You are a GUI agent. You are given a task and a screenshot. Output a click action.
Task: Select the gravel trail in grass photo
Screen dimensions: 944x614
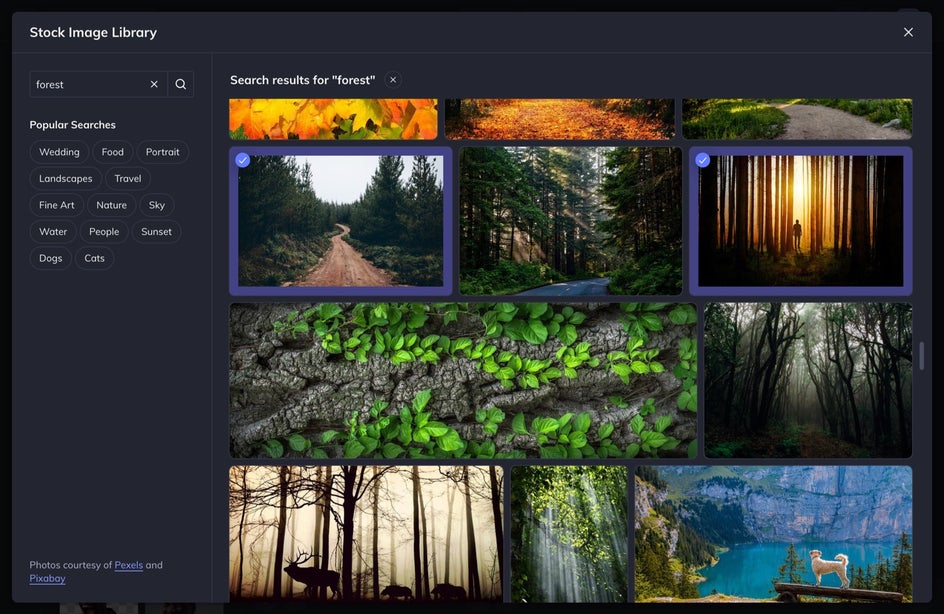(797, 119)
